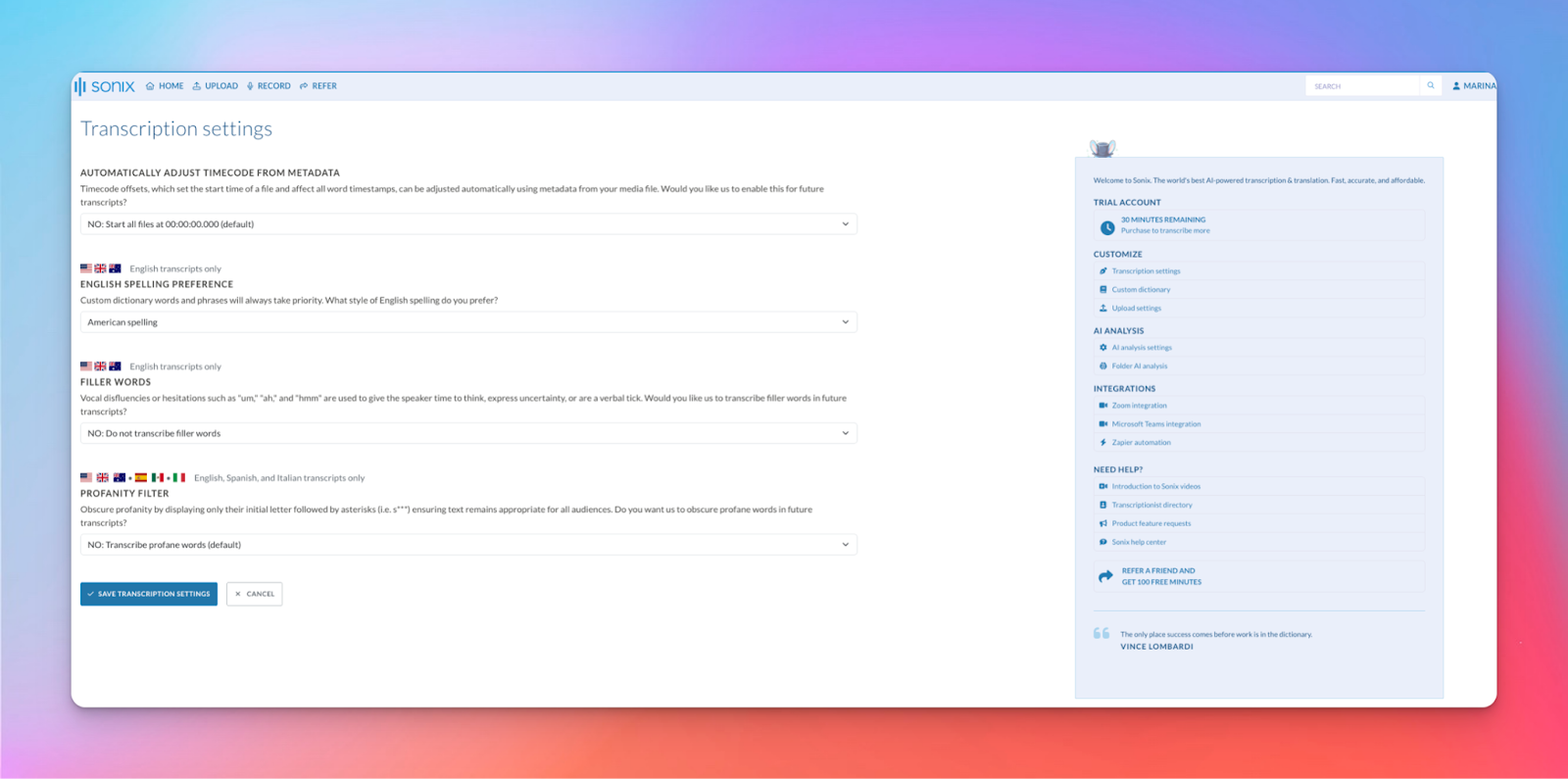The image size is (1568, 779).
Task: Open the timecode metadata dropdown
Action: tap(468, 224)
